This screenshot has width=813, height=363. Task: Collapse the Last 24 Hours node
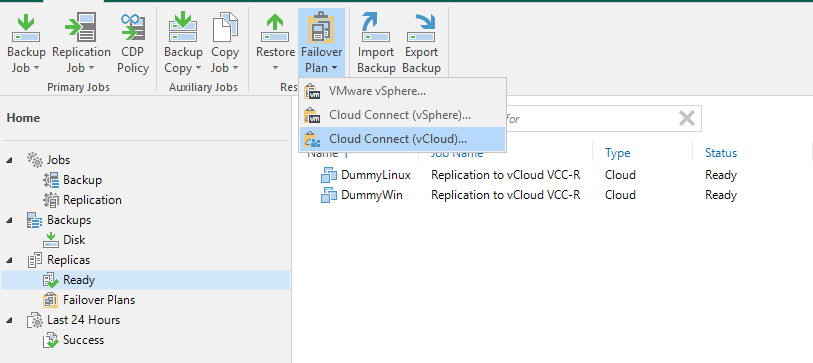tap(10, 320)
